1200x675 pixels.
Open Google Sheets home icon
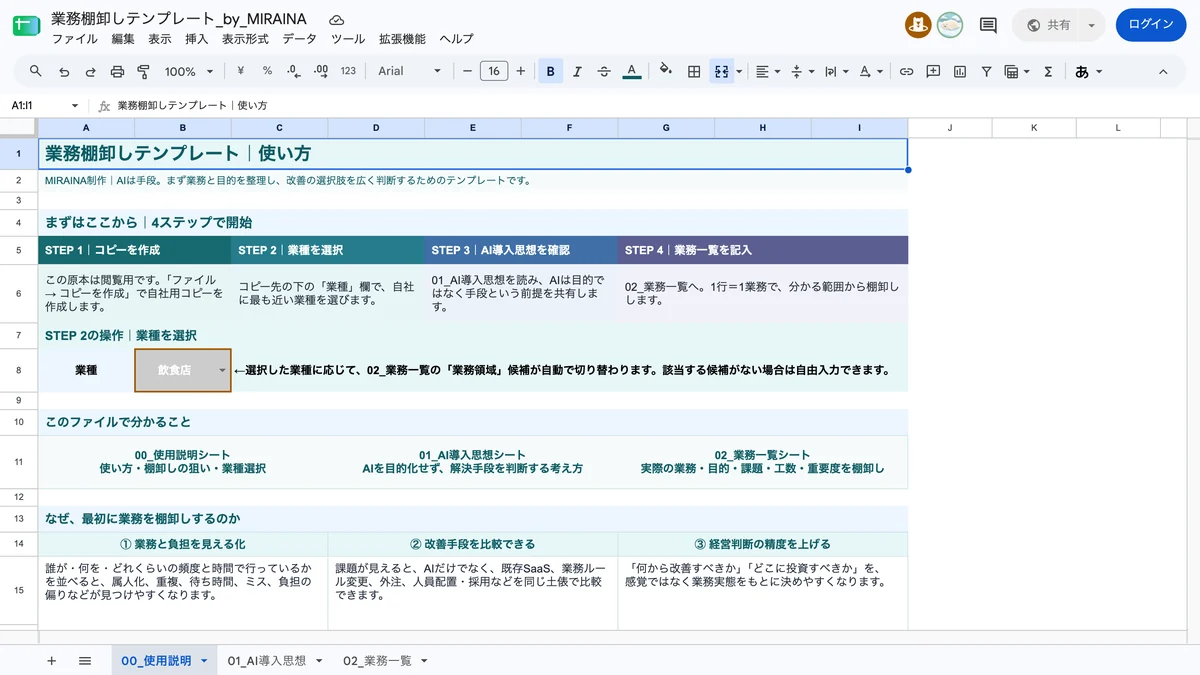point(26,25)
